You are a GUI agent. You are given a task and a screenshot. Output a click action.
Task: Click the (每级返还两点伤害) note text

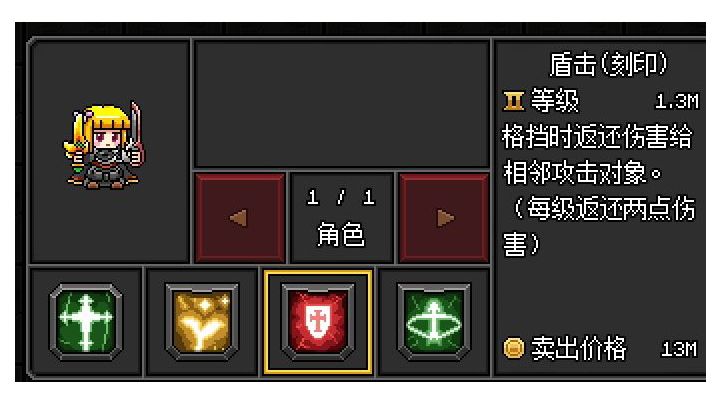tap(599, 226)
